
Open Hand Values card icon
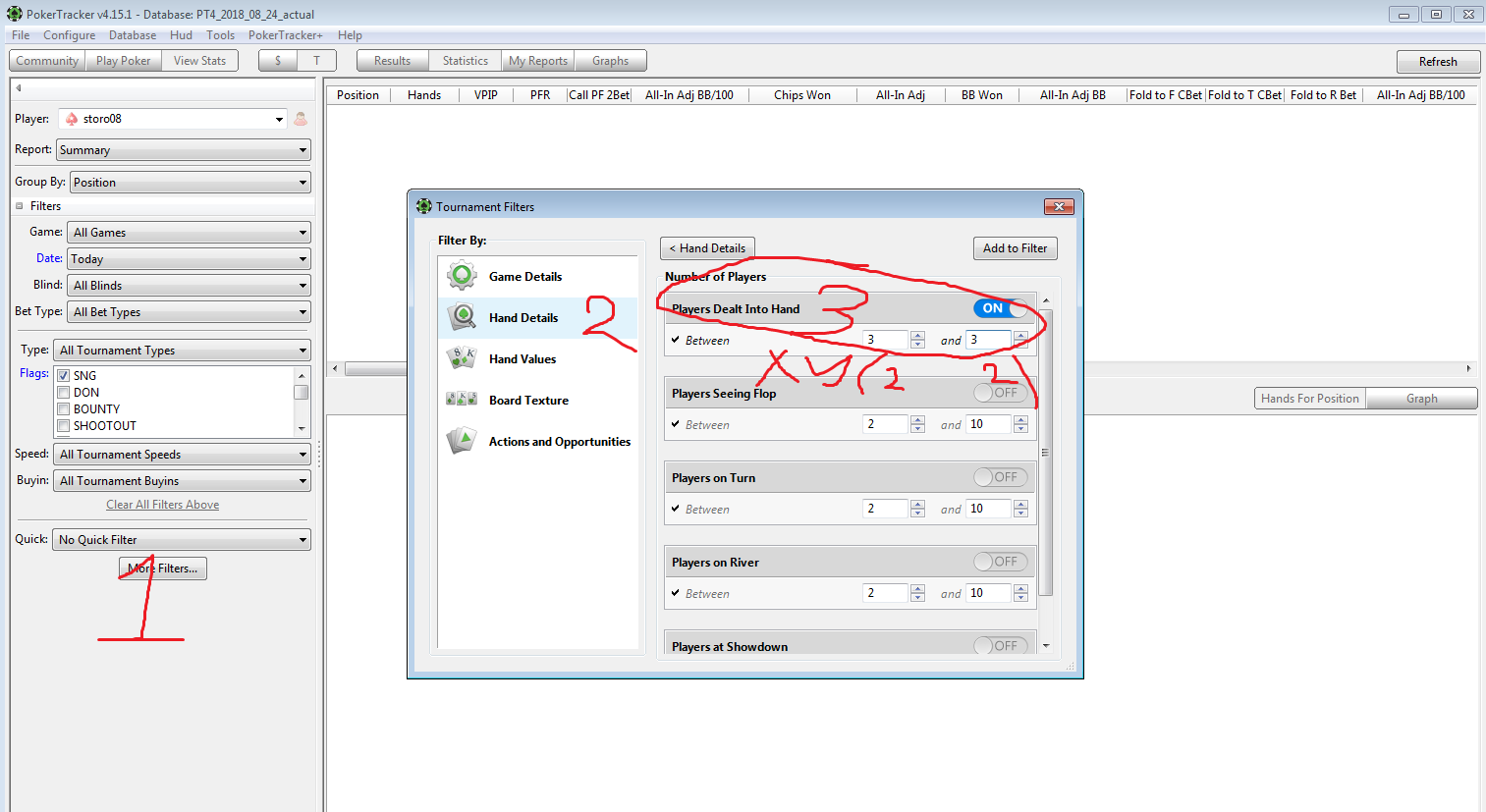click(462, 358)
